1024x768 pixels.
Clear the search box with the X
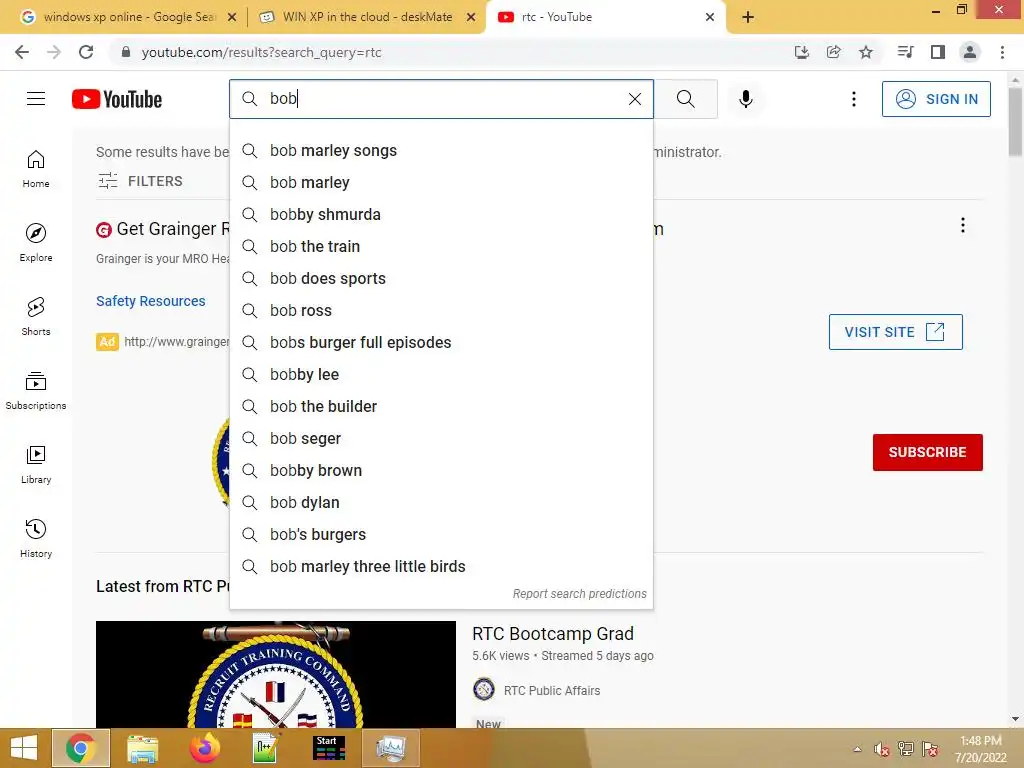pyautogui.click(x=635, y=99)
